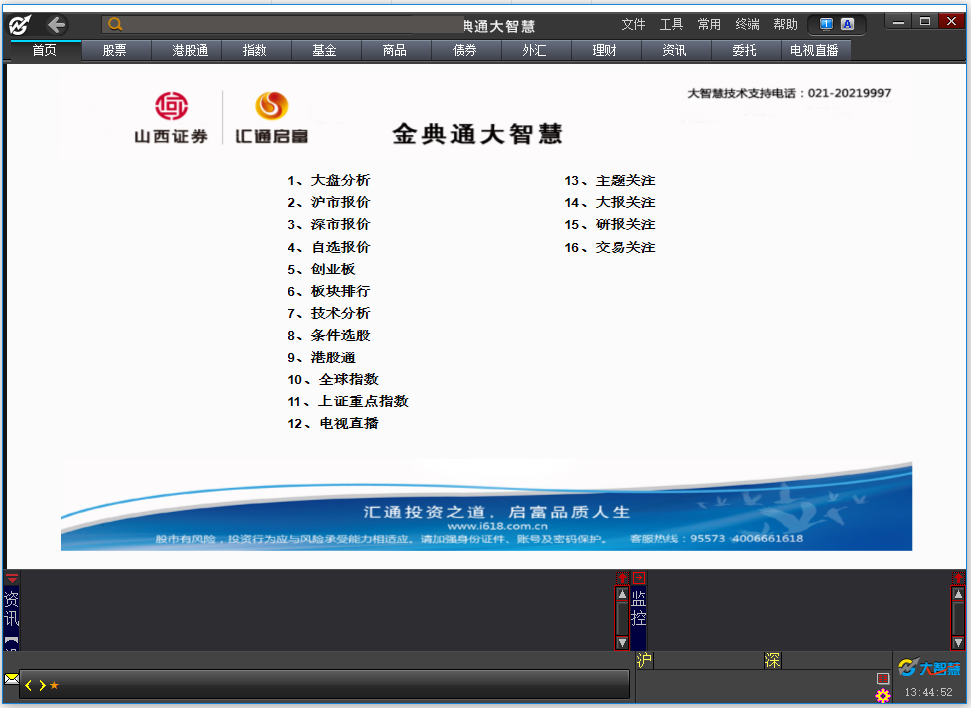Toggle the blue 'A' button in title bar

pos(847,24)
